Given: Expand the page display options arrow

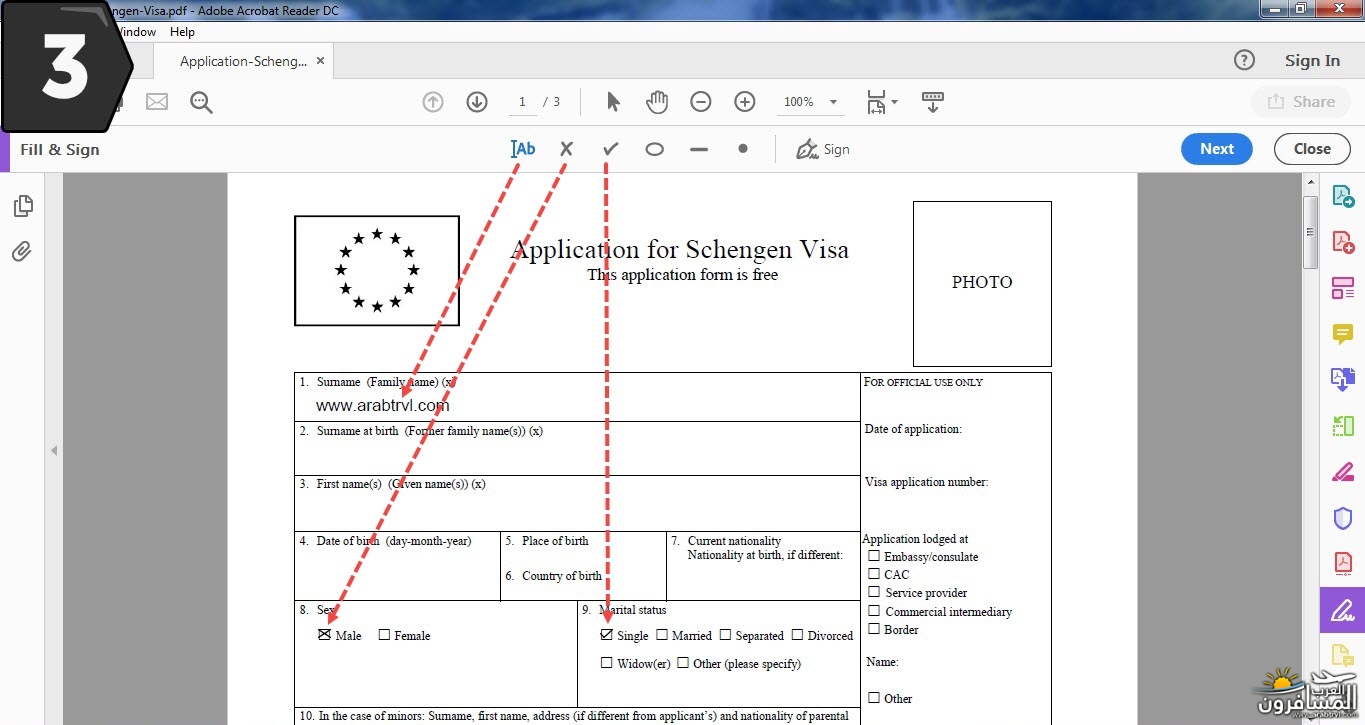Looking at the screenshot, I should coord(894,102).
